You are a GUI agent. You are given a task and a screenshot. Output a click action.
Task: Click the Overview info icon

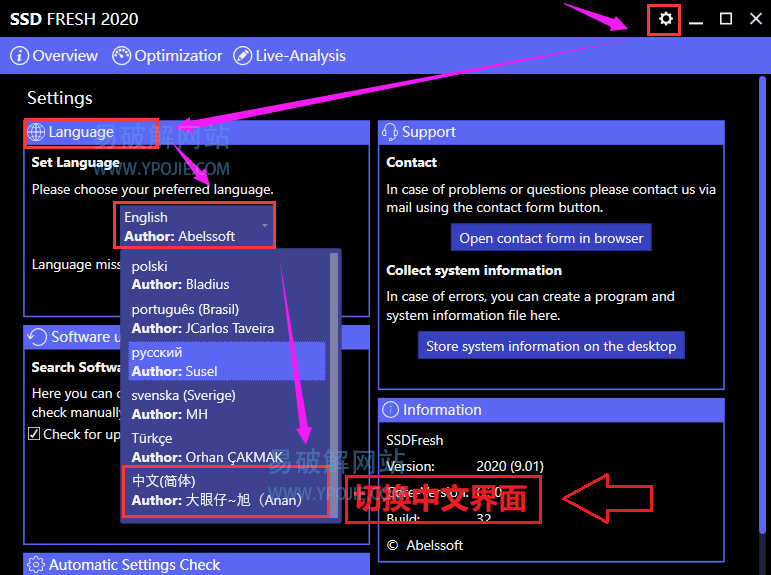[x=19, y=56]
